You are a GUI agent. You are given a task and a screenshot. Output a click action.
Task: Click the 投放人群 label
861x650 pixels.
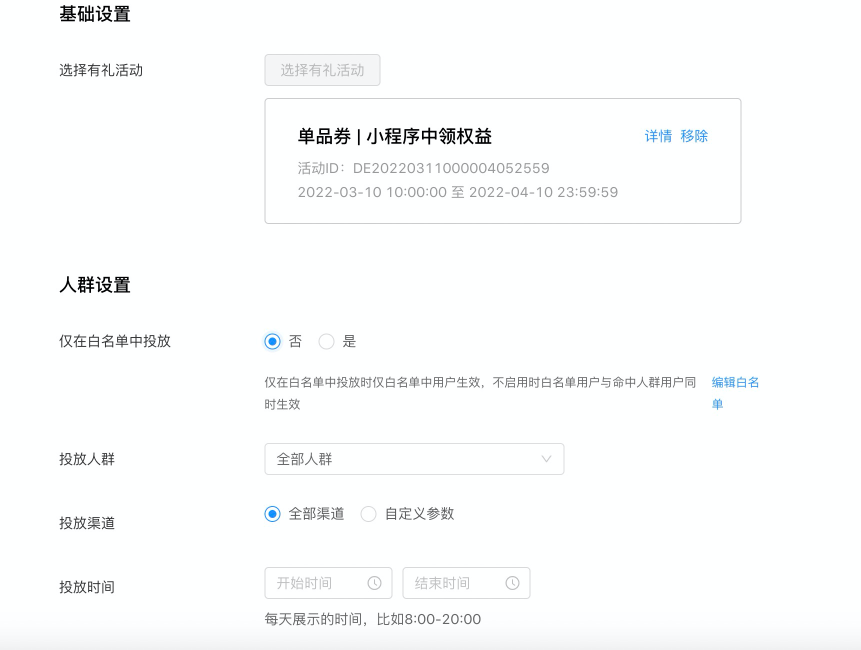87,459
